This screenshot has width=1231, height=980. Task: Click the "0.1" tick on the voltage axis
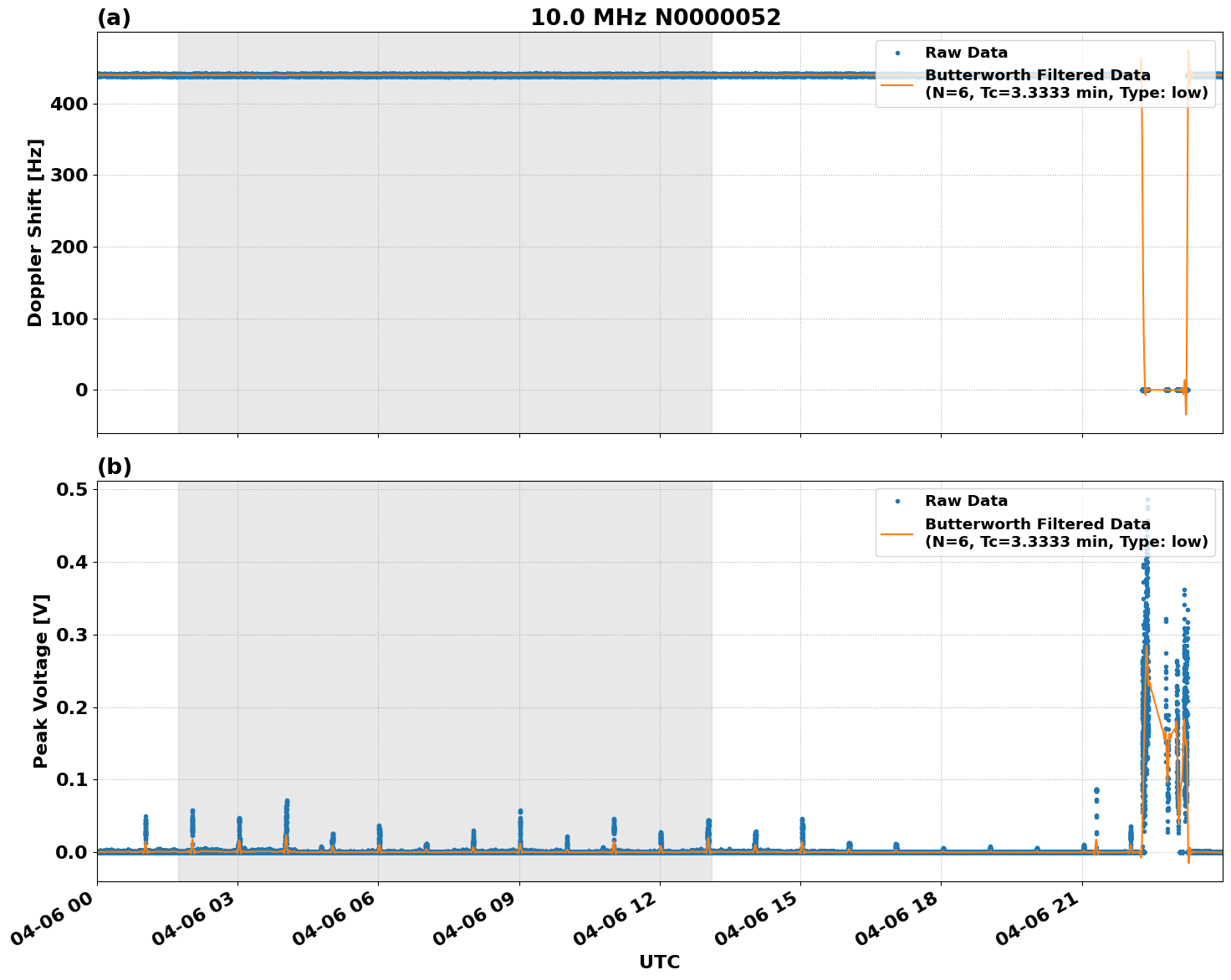(73, 779)
